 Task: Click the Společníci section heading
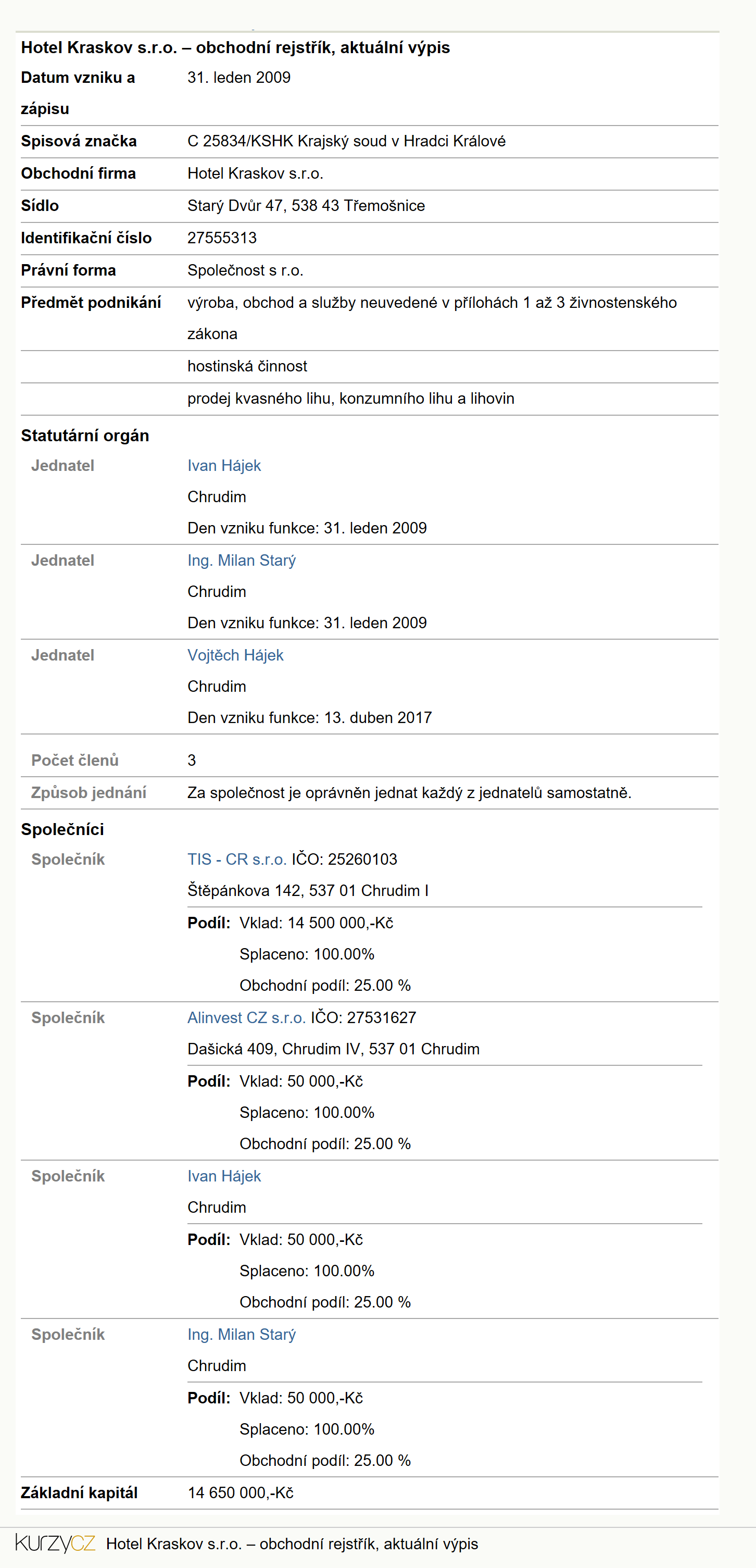(62, 830)
